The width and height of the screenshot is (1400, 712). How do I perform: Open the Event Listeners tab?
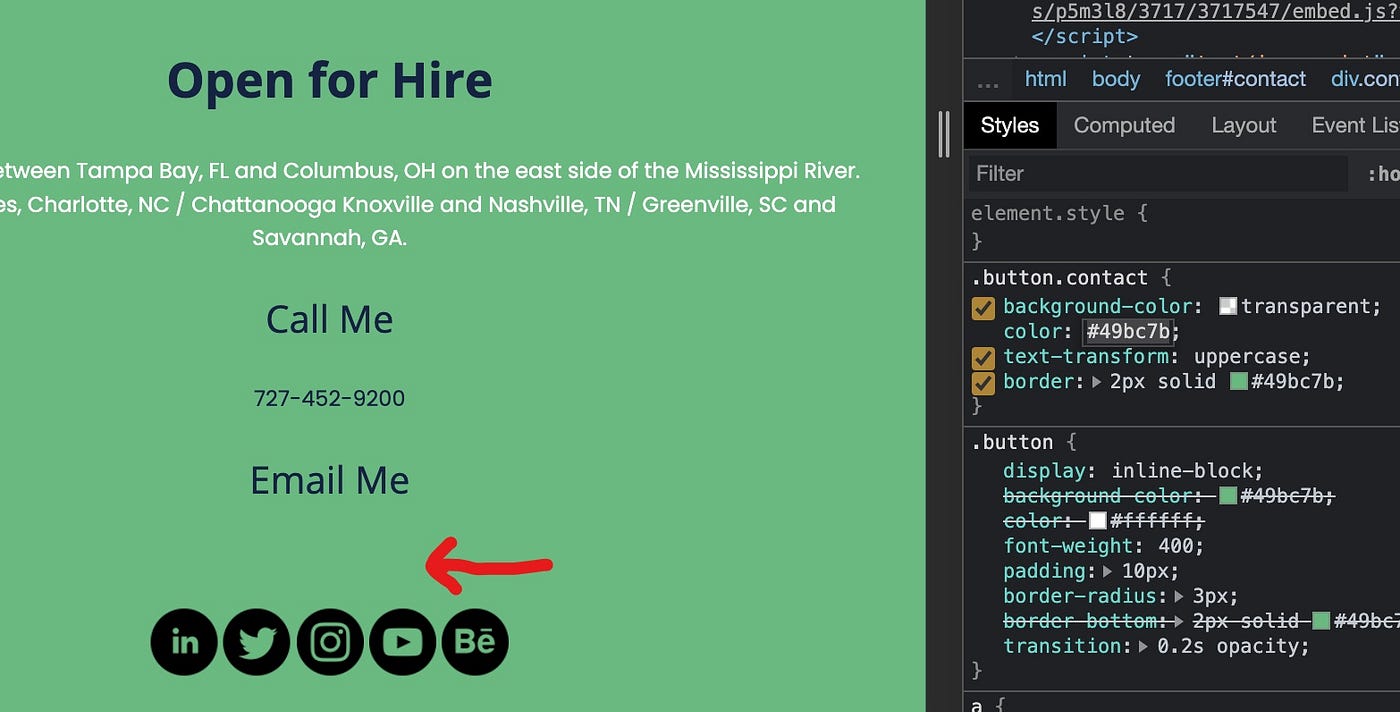[x=1355, y=125]
